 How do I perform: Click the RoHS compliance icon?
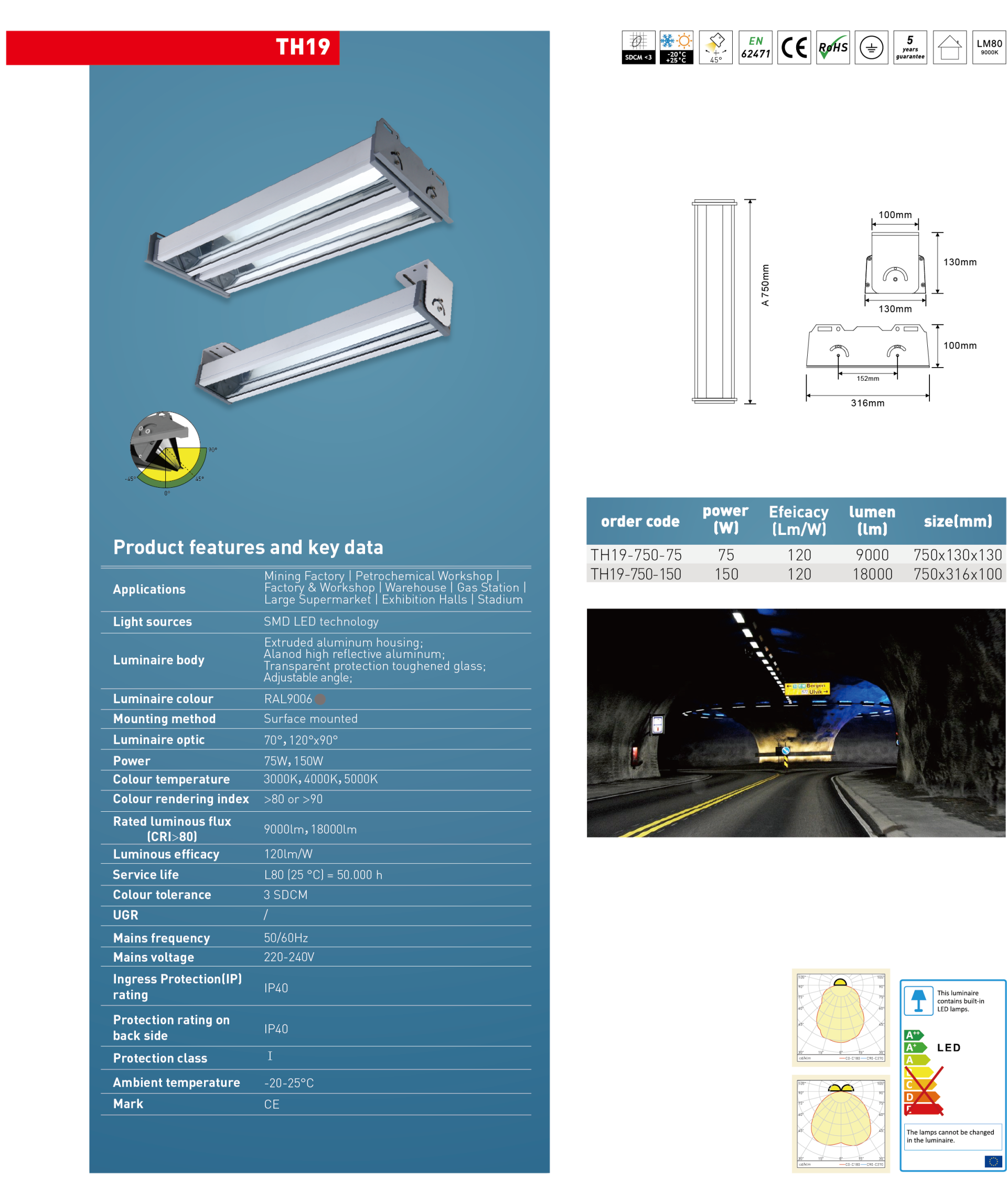point(833,47)
